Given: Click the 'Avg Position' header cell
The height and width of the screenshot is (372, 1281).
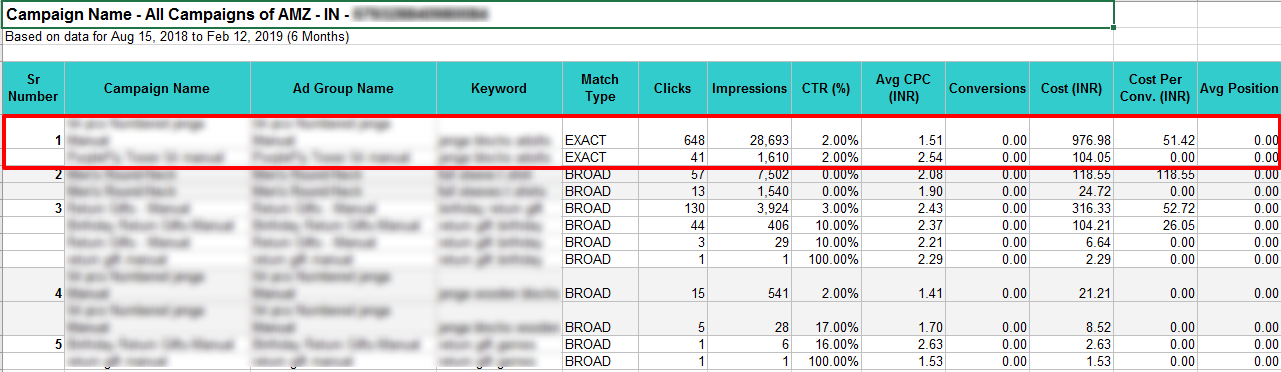Looking at the screenshot, I should [1239, 88].
